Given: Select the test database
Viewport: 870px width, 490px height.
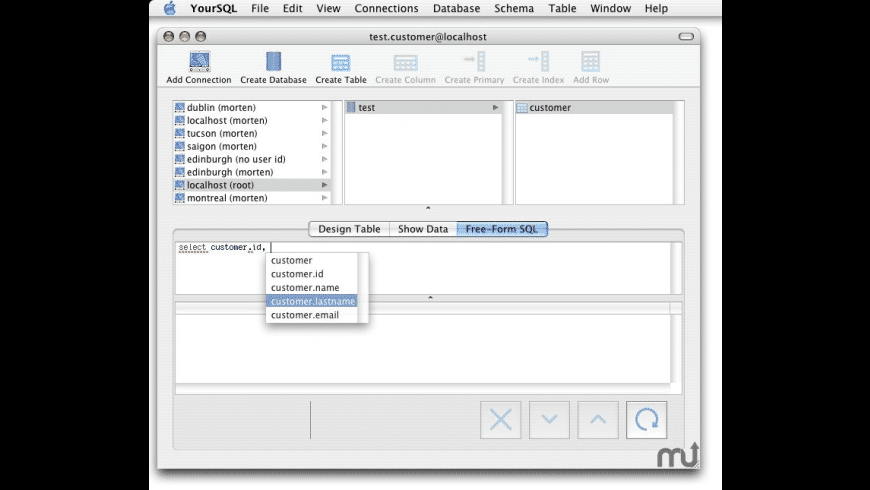Looking at the screenshot, I should pos(423,108).
